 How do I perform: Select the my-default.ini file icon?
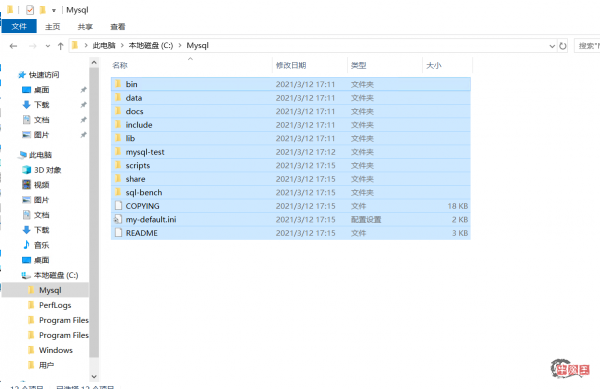pos(118,219)
